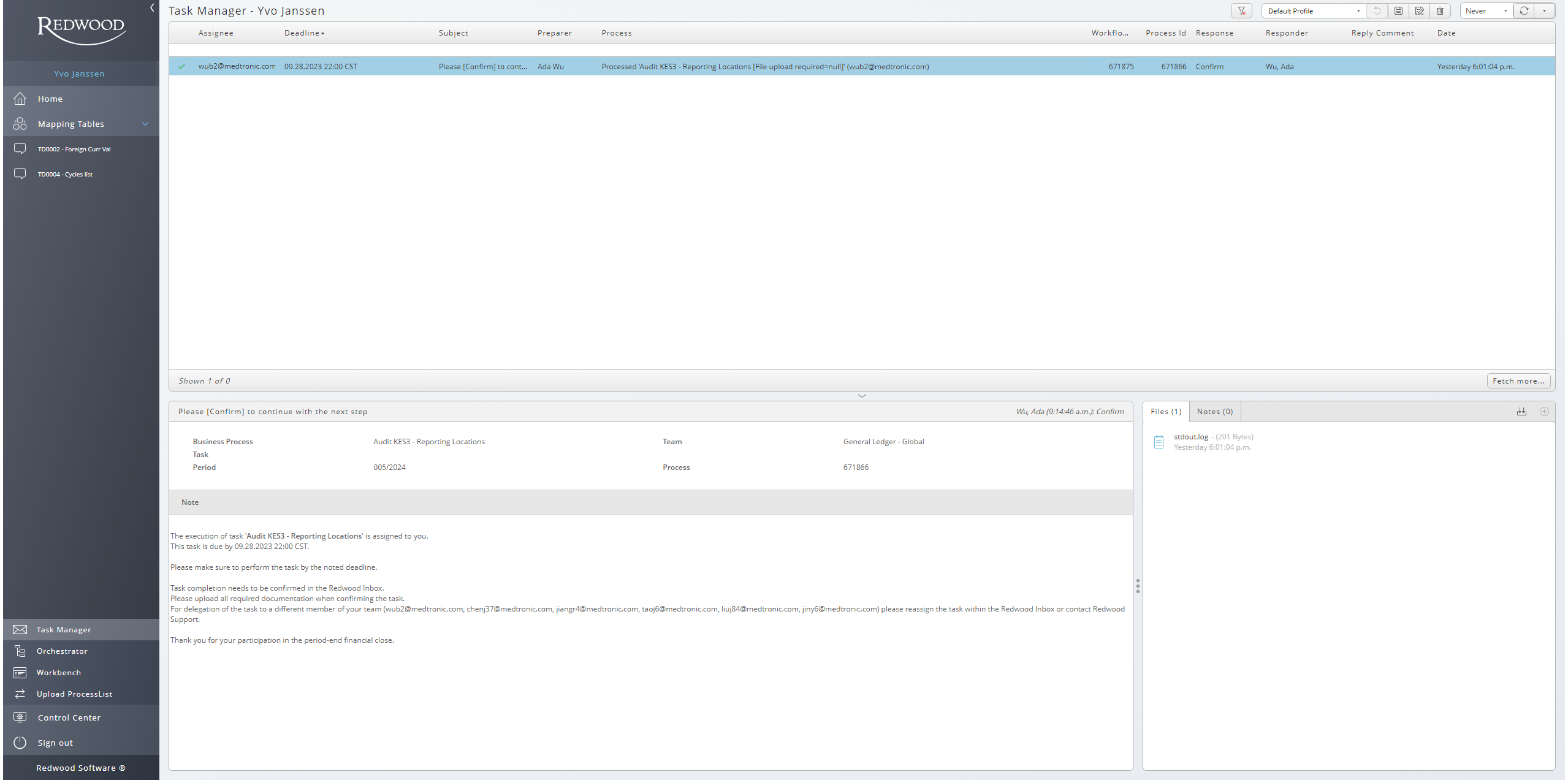Open the refresh options dropdown arrow

pos(1544,11)
